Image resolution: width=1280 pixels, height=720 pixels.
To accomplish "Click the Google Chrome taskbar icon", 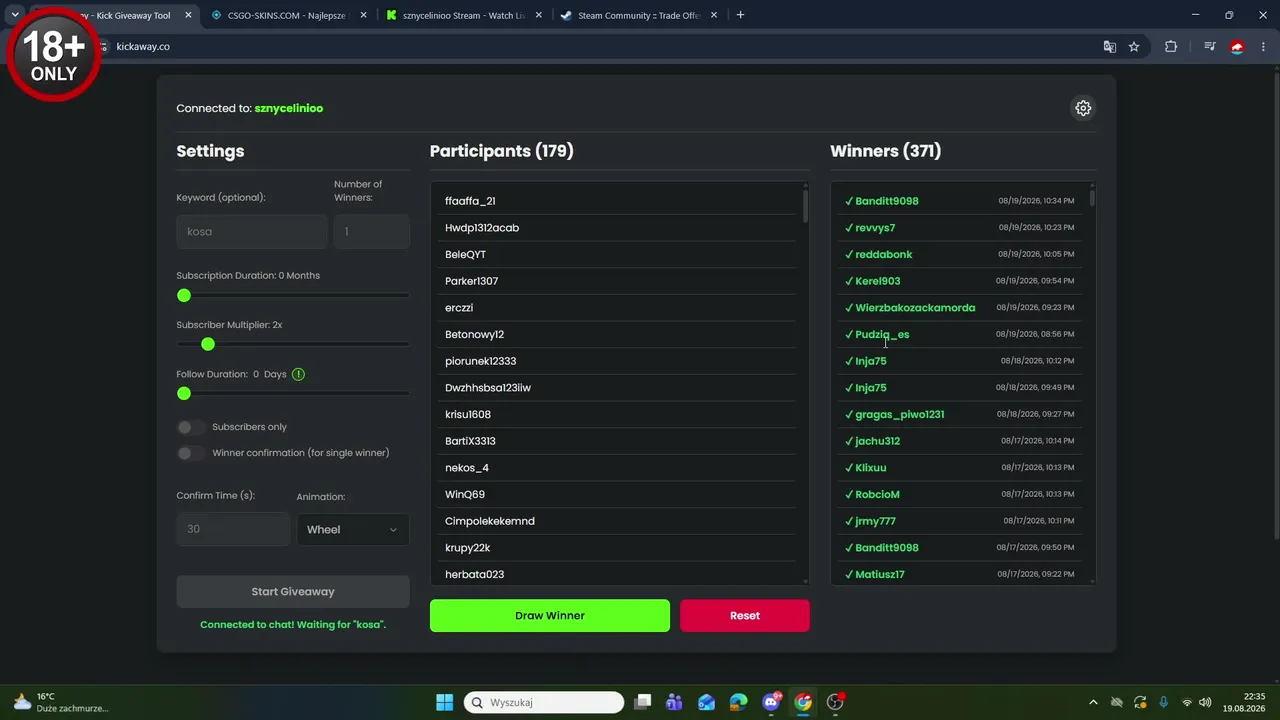I will point(803,702).
